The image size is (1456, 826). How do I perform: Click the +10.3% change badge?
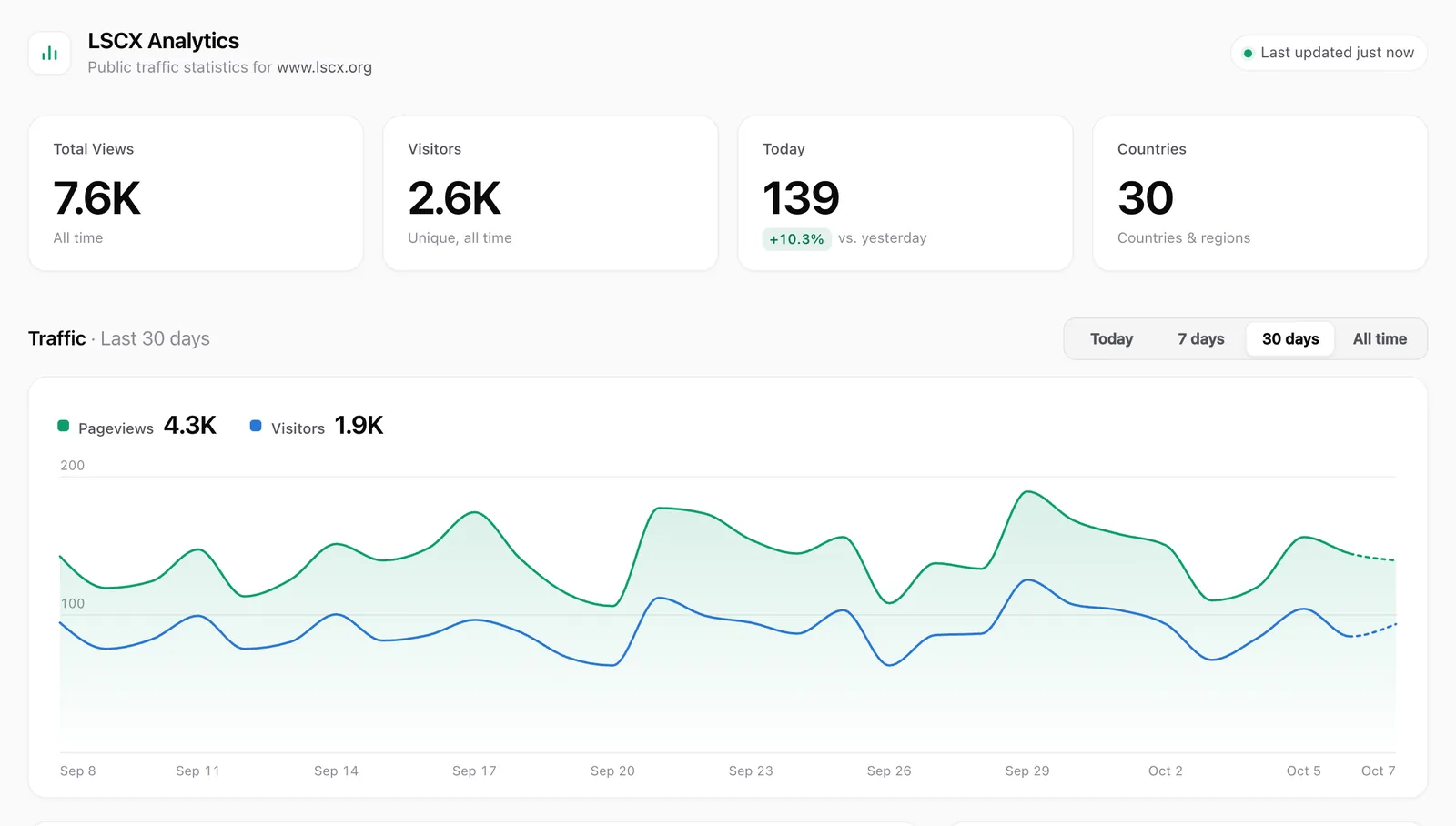pyautogui.click(x=796, y=239)
